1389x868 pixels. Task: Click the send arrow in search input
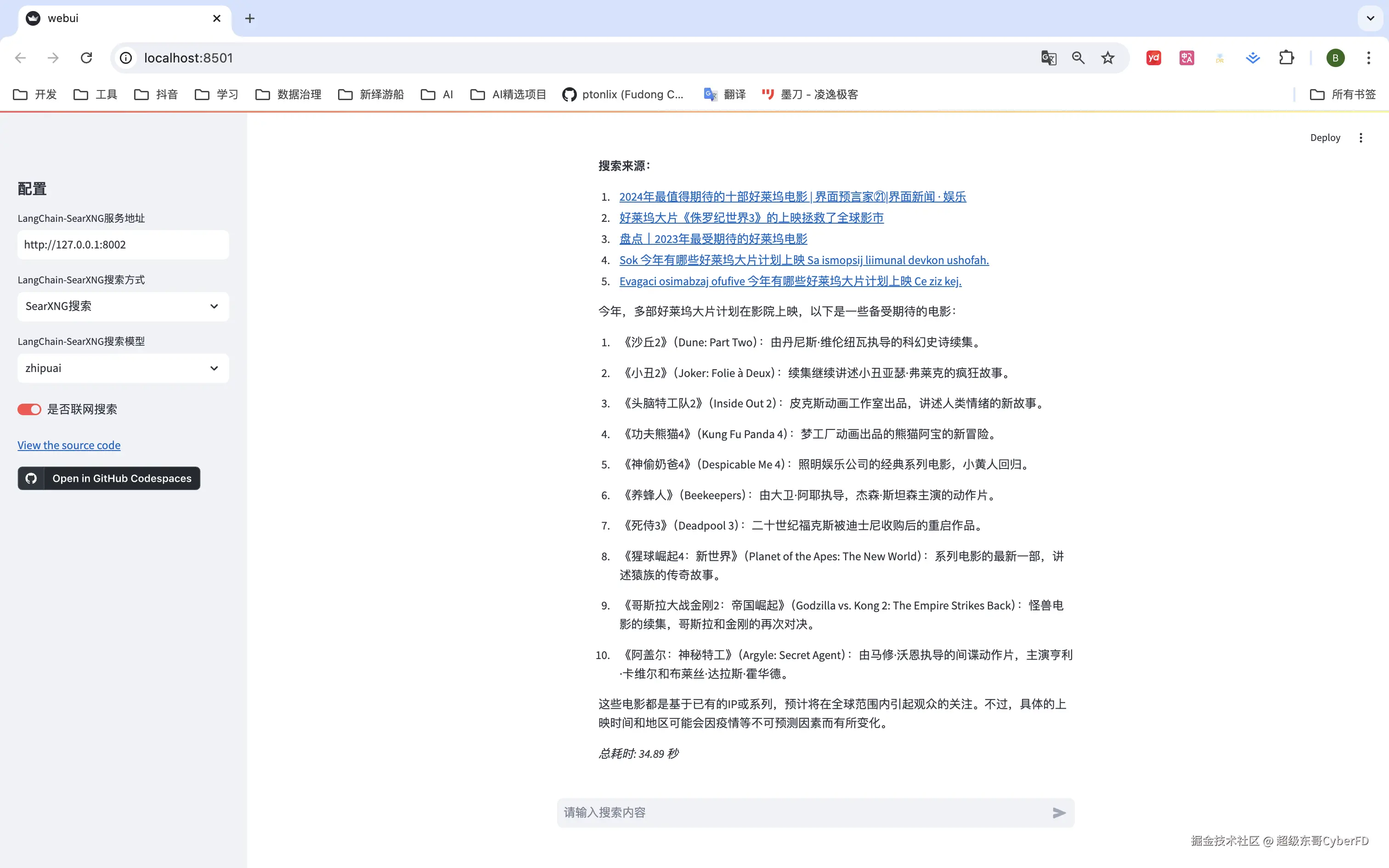coord(1058,812)
